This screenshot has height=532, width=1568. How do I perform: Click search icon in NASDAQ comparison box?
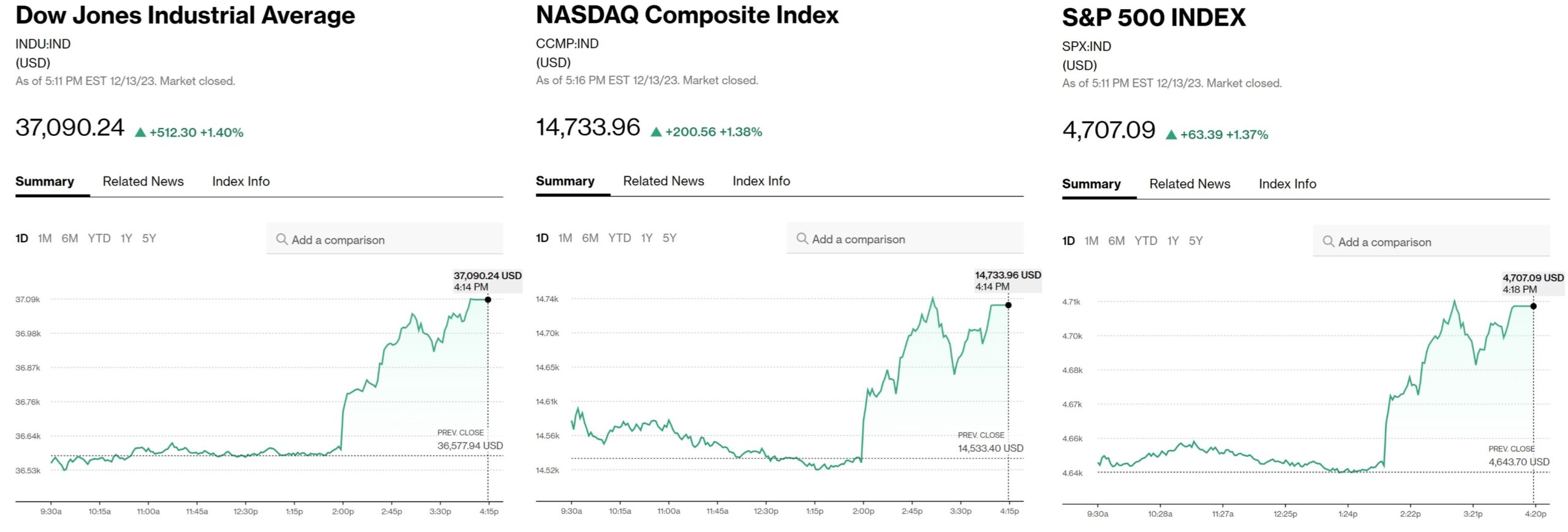click(x=802, y=239)
